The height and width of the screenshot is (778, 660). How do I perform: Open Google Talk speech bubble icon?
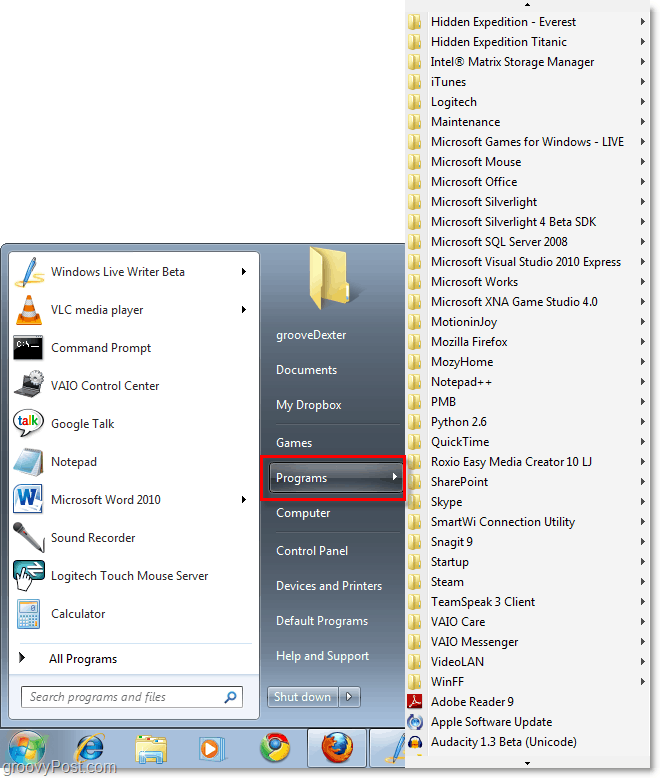click(28, 423)
